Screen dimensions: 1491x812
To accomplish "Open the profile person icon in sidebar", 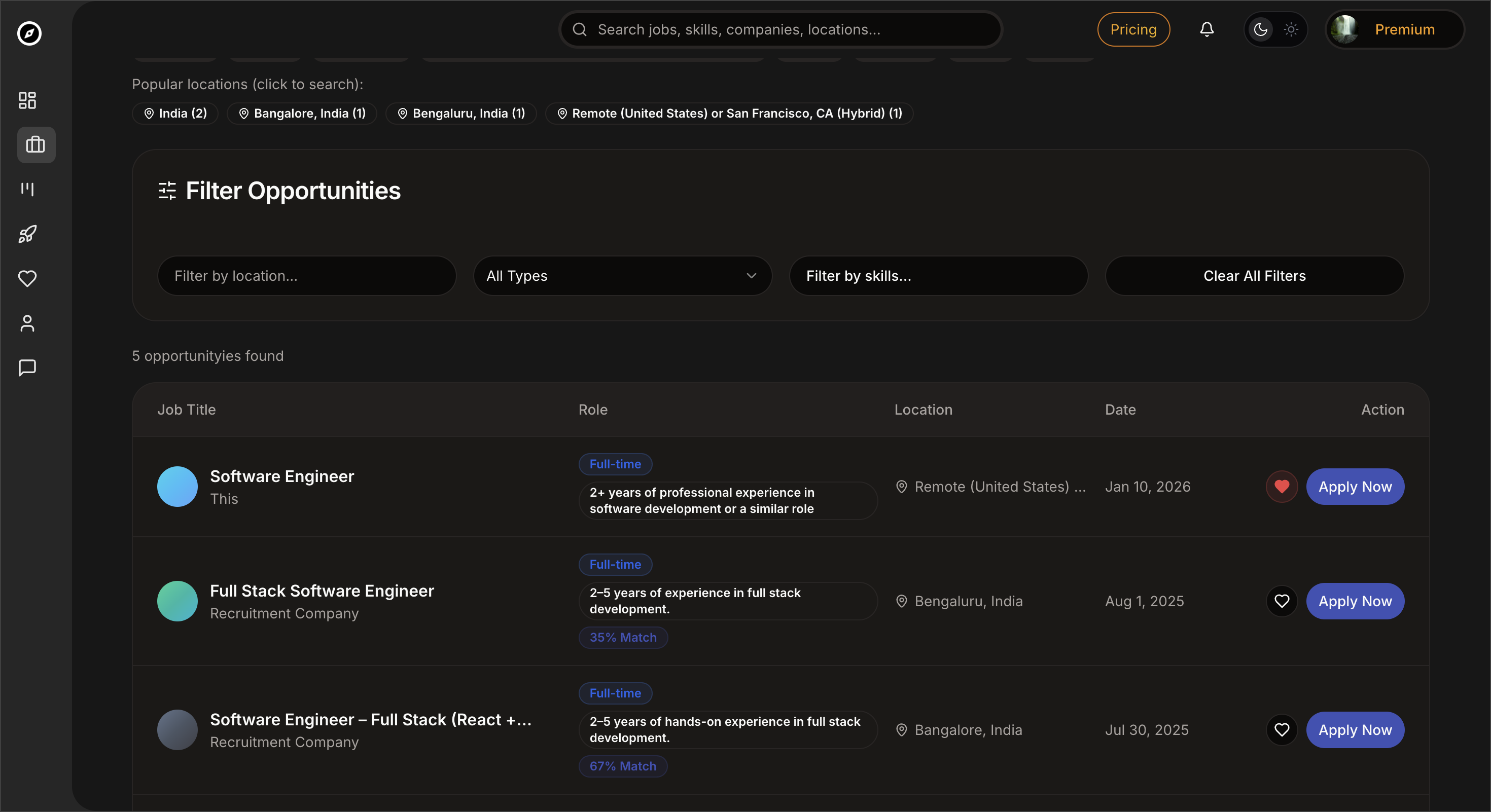I will [x=27, y=323].
